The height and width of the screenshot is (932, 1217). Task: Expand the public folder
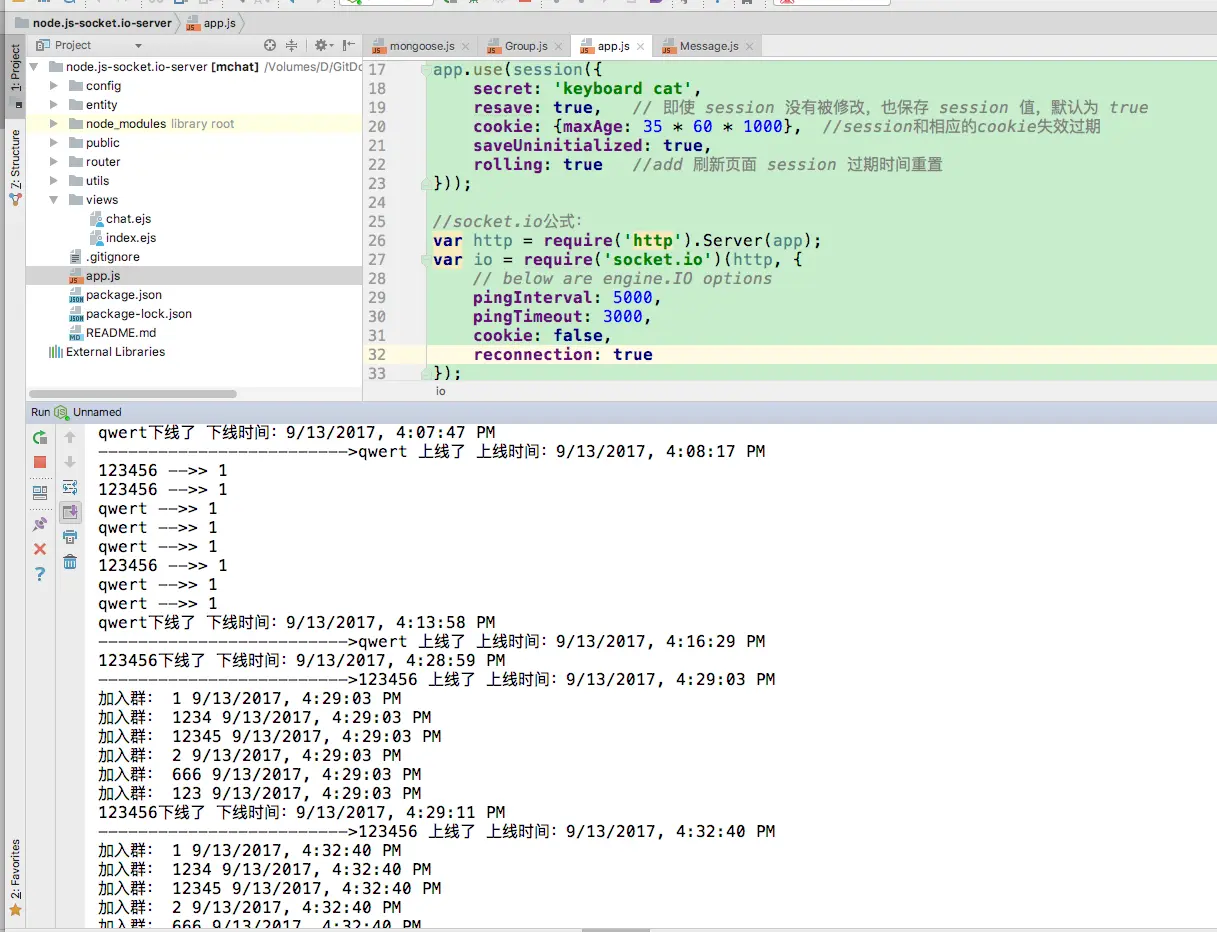click(55, 143)
